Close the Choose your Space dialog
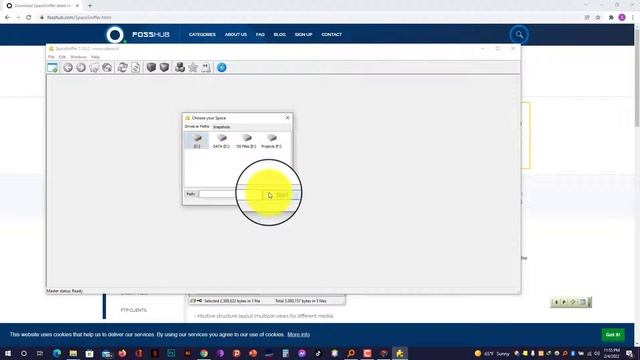This screenshot has height=360, width=640. coord(287,118)
